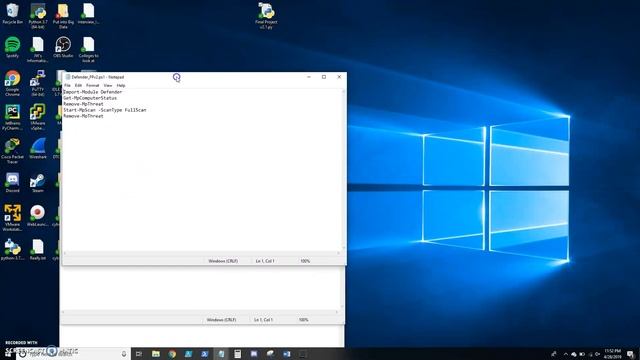Screen dimensions: 640x360
Task: Open the PuTTY (64-bit) desktop shortcut
Action: tap(38, 83)
